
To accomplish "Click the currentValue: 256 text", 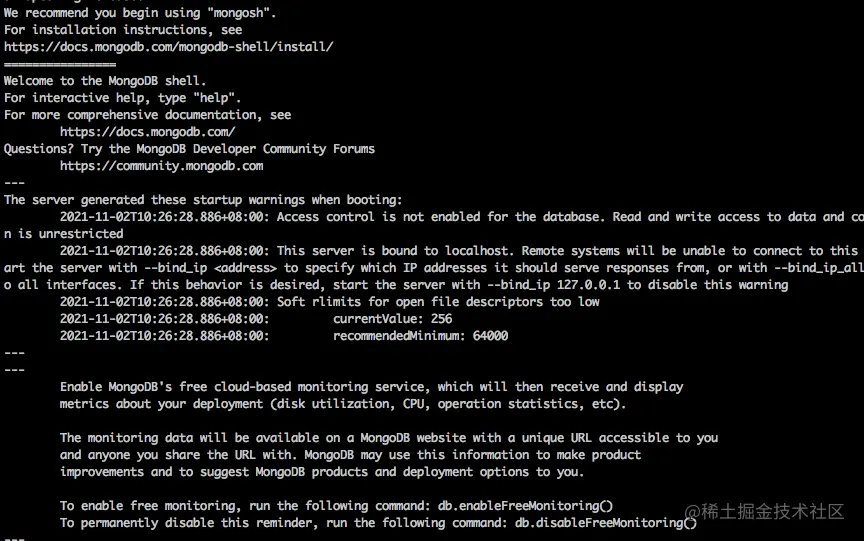I will point(392,319).
